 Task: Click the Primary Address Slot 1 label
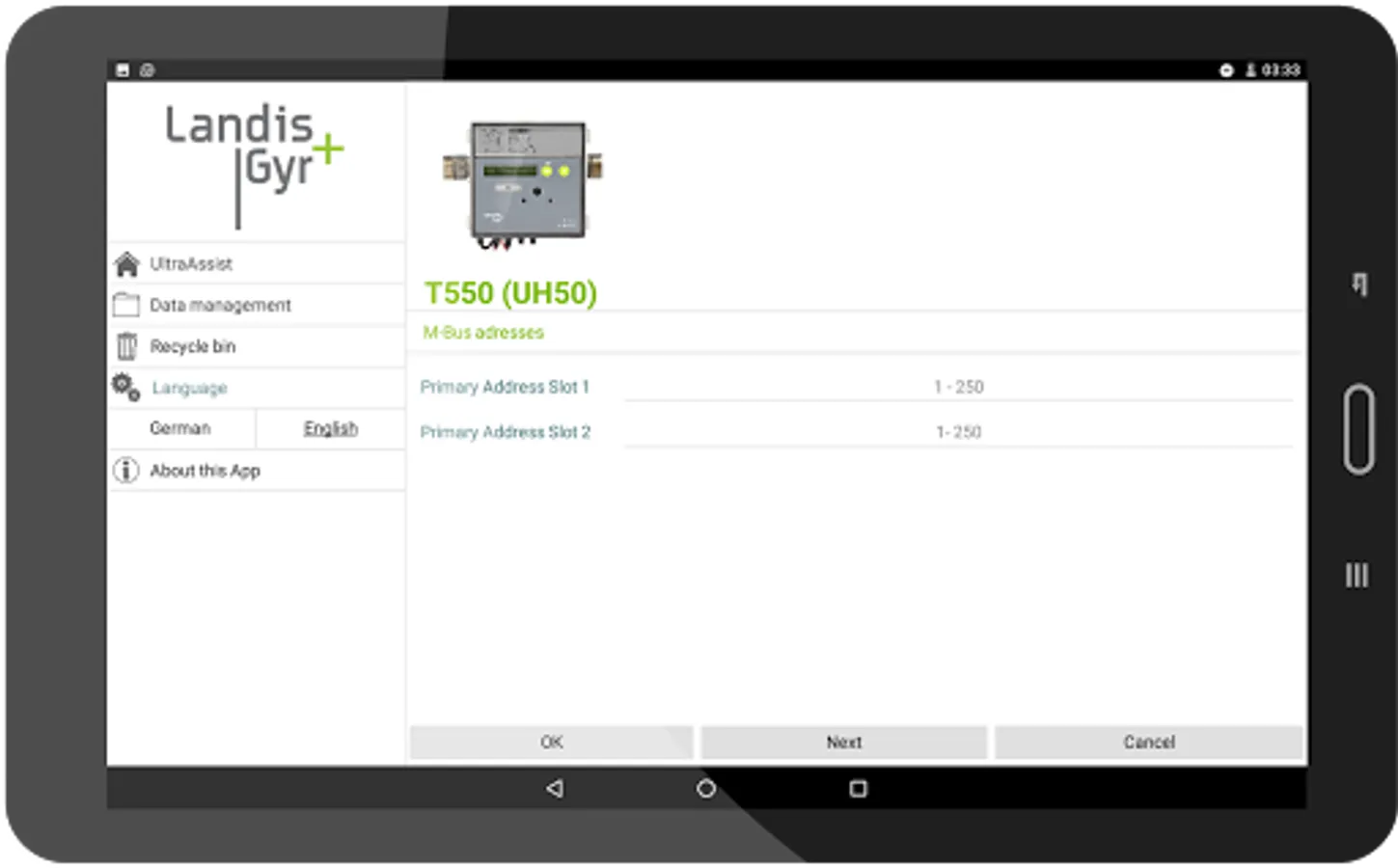point(505,387)
